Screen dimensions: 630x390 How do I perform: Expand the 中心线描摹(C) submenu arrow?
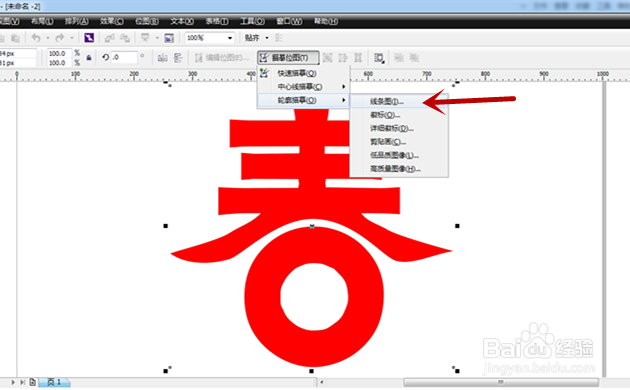tap(344, 87)
